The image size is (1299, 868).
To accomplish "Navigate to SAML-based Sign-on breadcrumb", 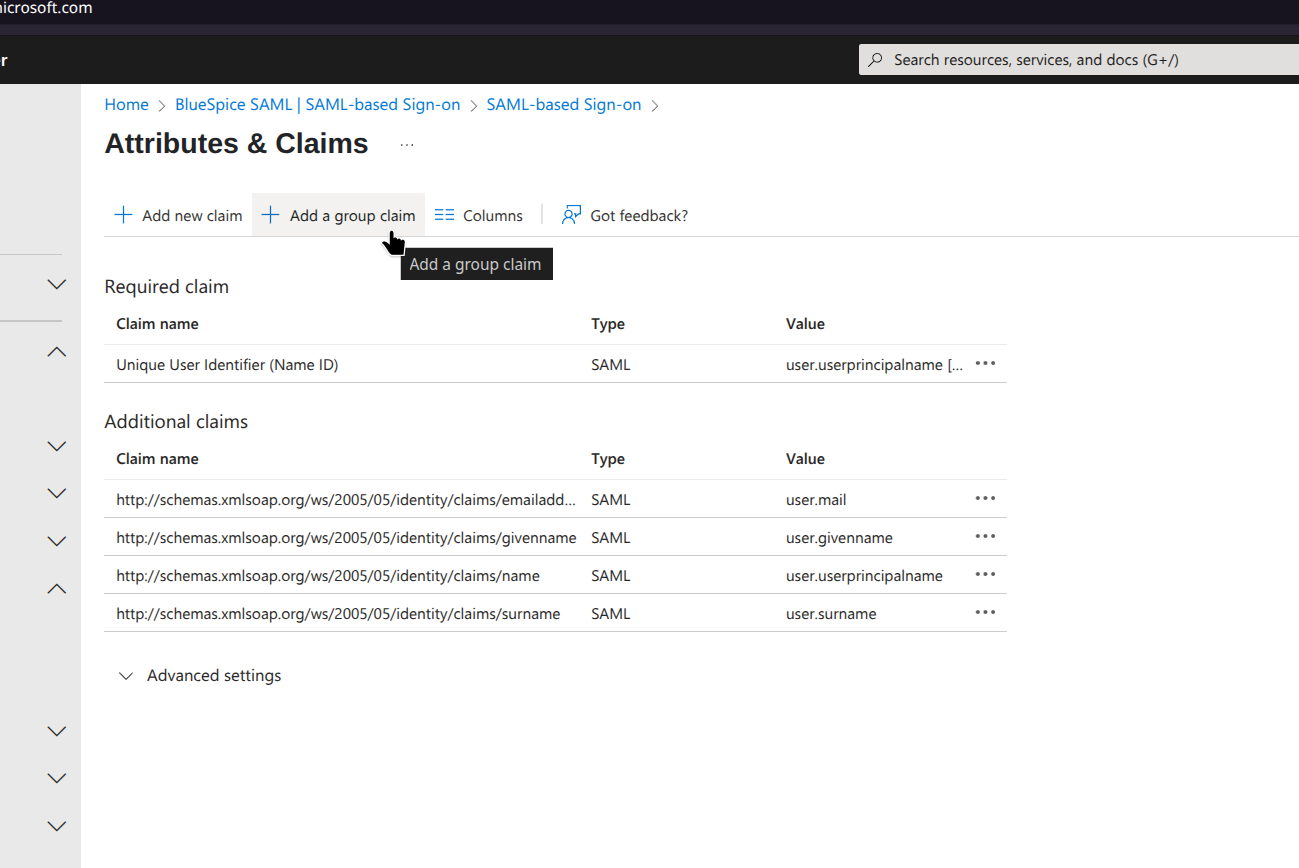I will coord(563,105).
